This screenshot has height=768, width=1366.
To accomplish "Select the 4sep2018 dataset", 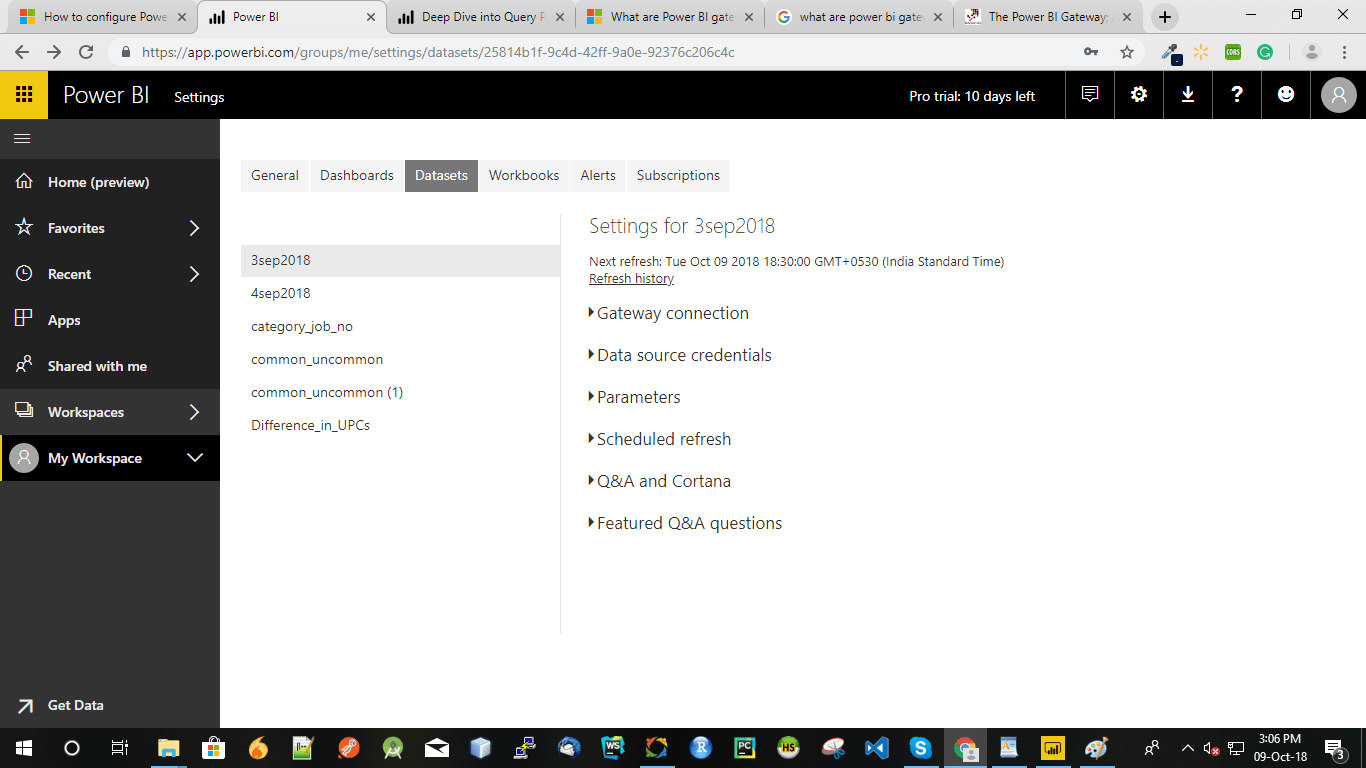I will [x=400, y=293].
